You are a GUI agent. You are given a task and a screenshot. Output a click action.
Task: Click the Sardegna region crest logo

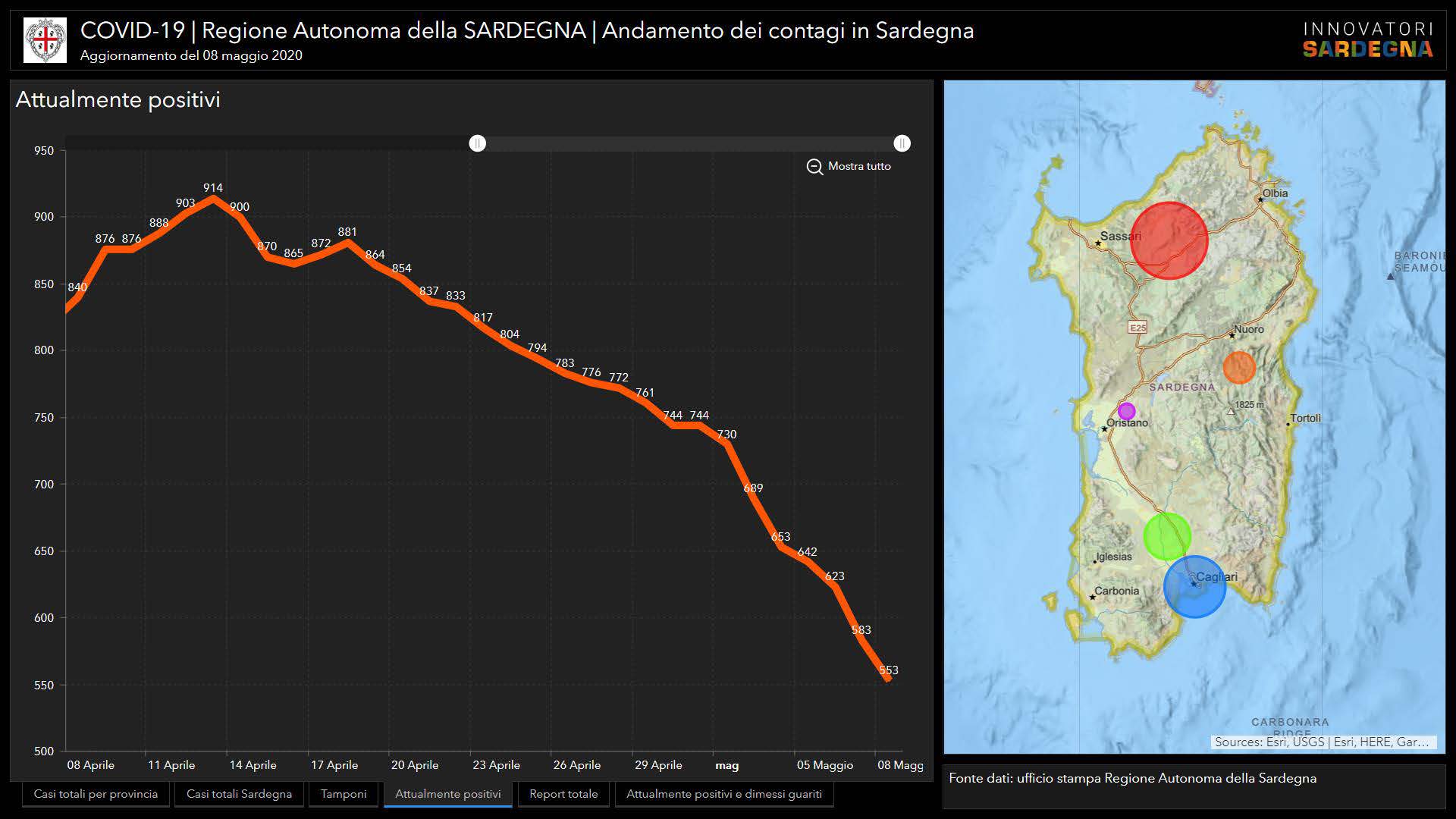45,40
